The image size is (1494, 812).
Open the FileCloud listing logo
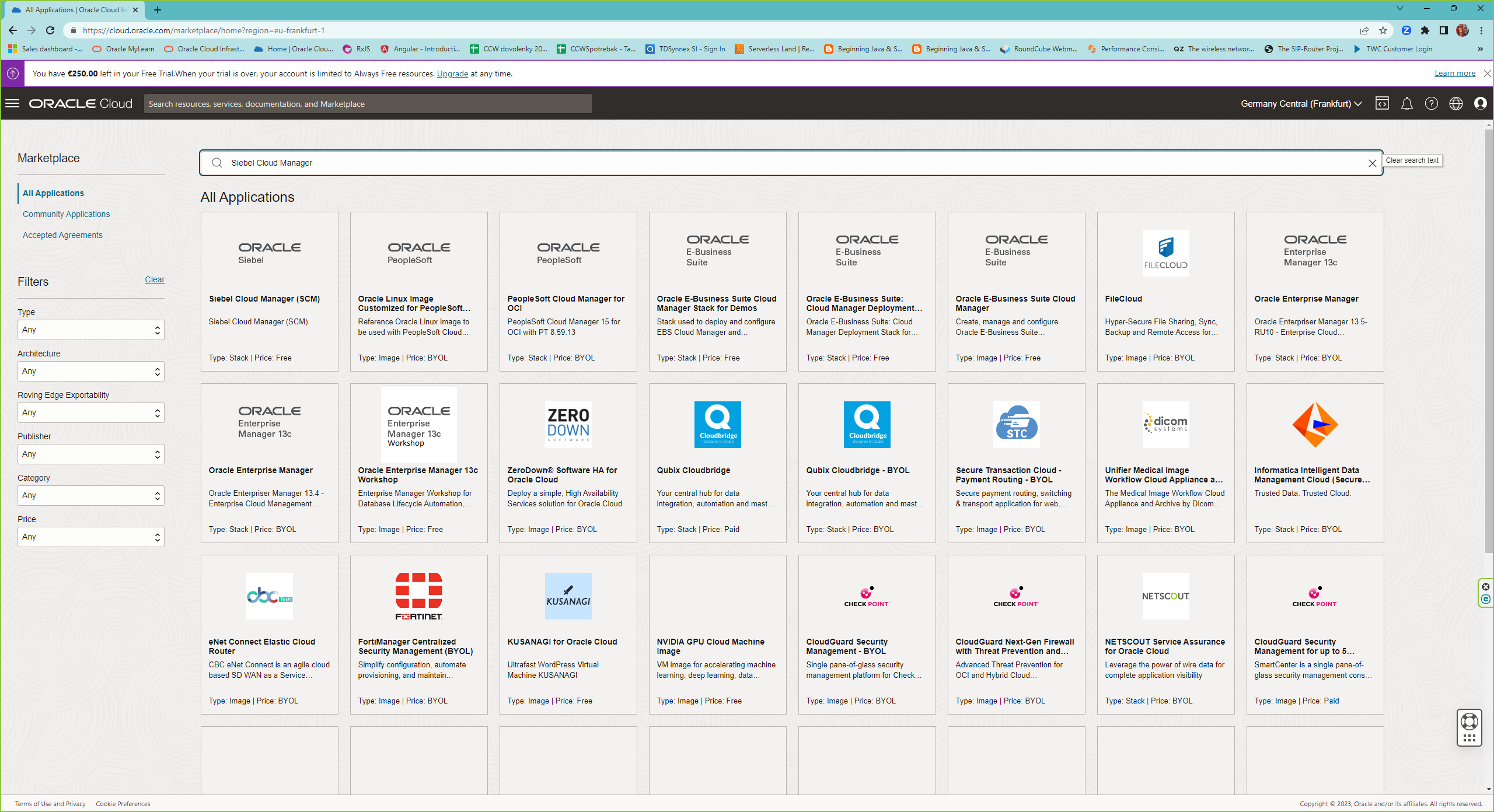(x=1165, y=253)
